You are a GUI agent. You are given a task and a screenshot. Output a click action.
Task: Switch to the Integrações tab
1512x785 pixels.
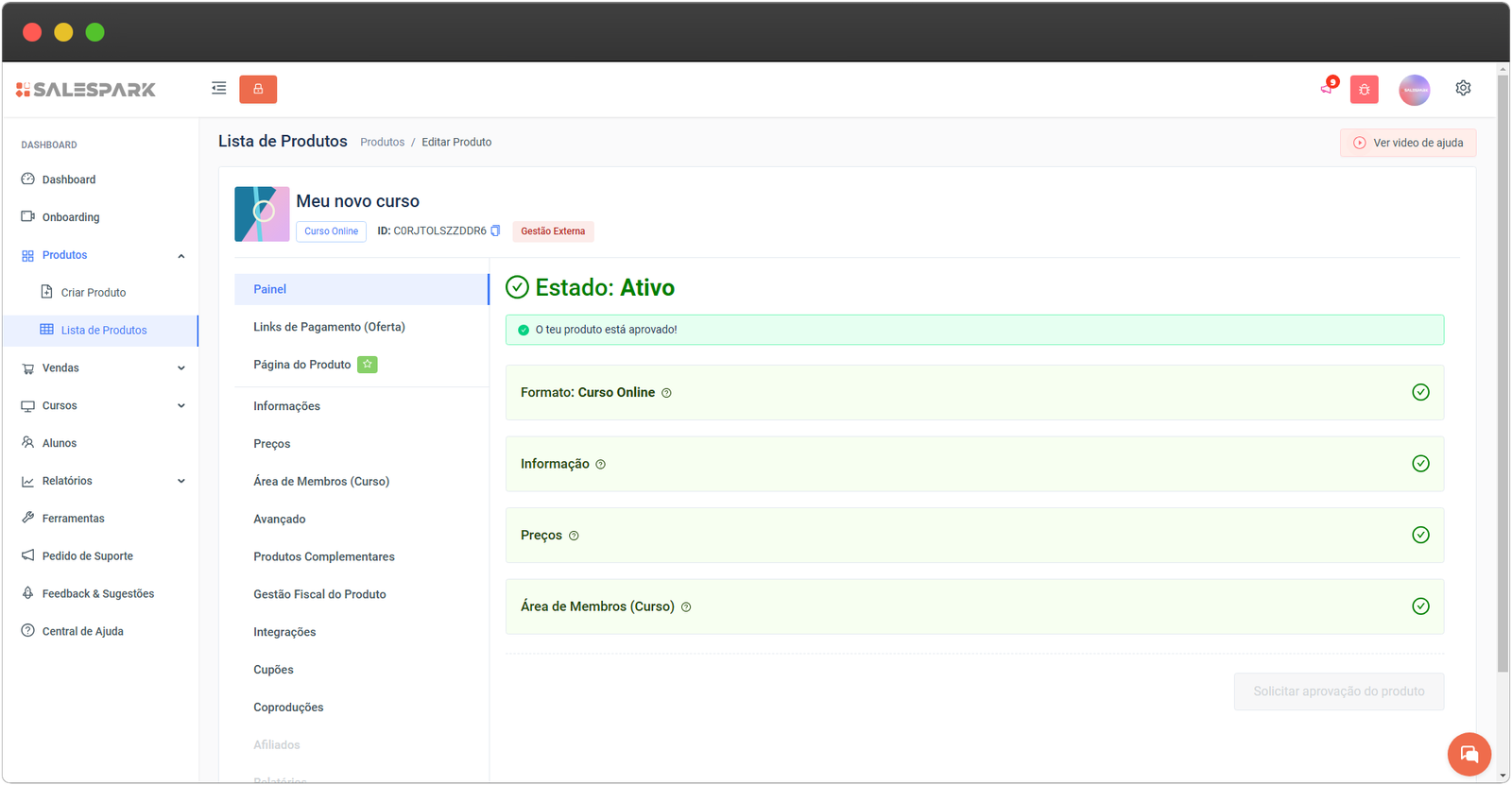[x=284, y=632]
